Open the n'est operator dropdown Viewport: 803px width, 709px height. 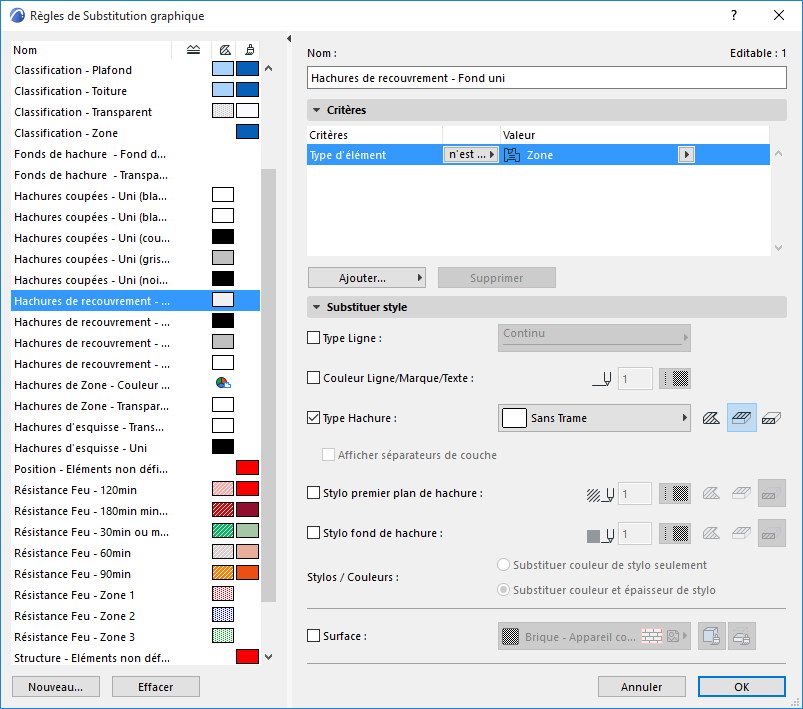[x=471, y=155]
